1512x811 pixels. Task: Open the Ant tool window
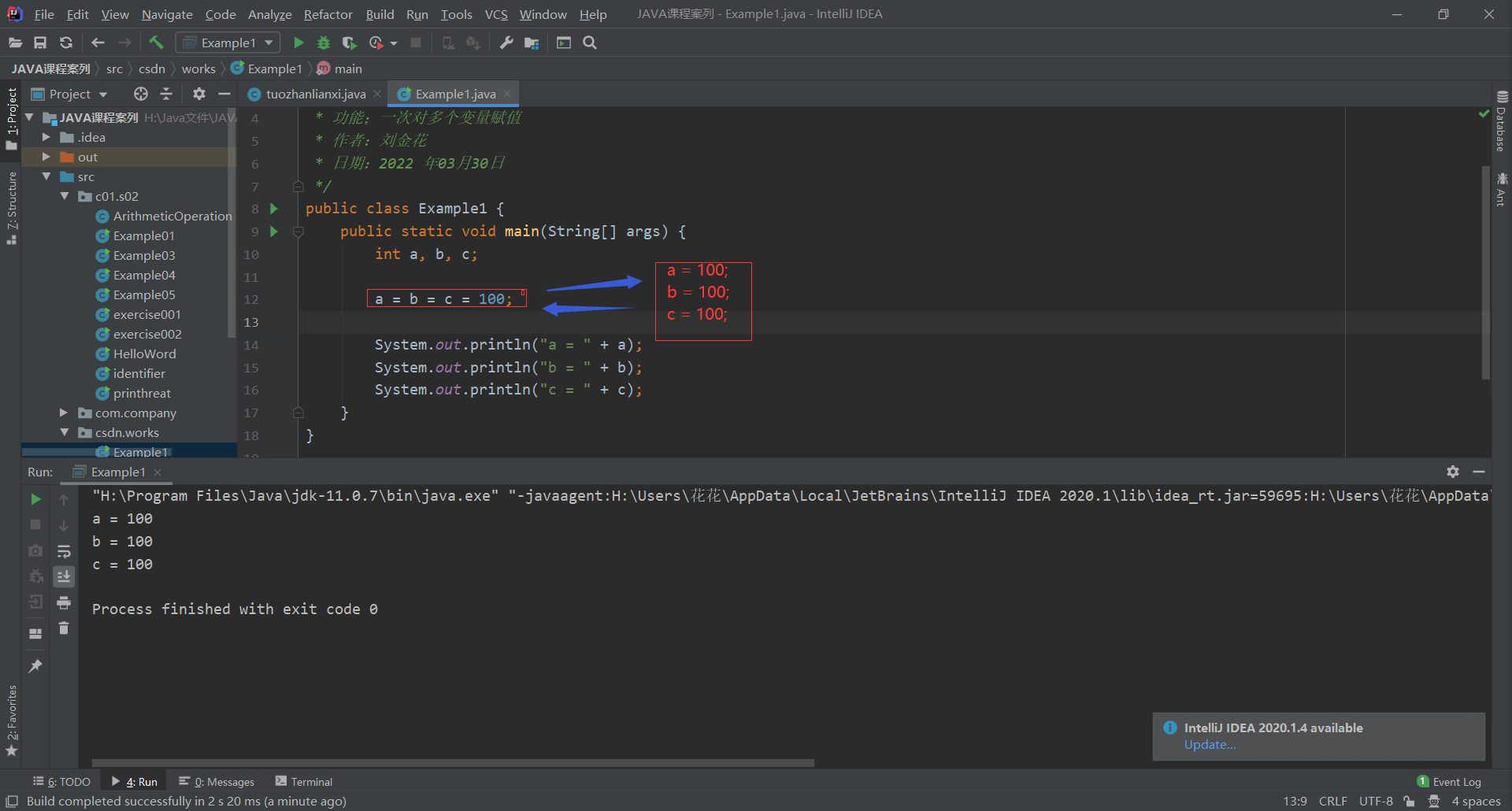pyautogui.click(x=1502, y=189)
